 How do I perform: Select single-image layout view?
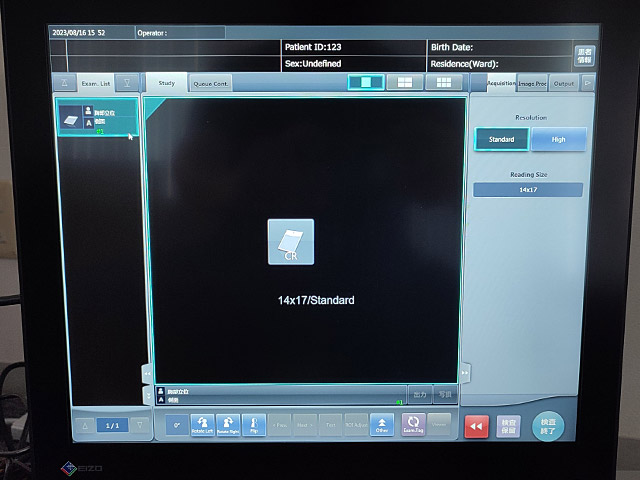366,82
